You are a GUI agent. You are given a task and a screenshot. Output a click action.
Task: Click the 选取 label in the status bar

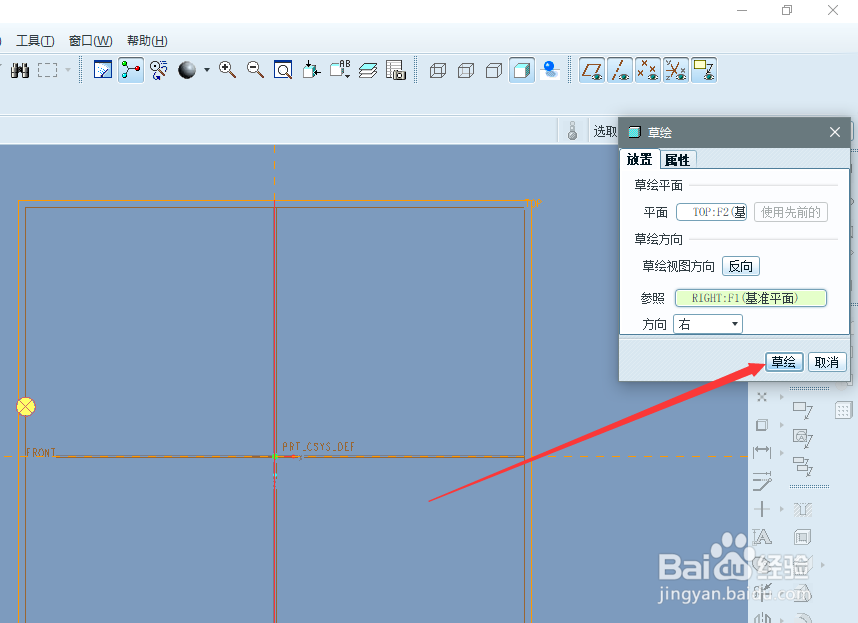605,131
